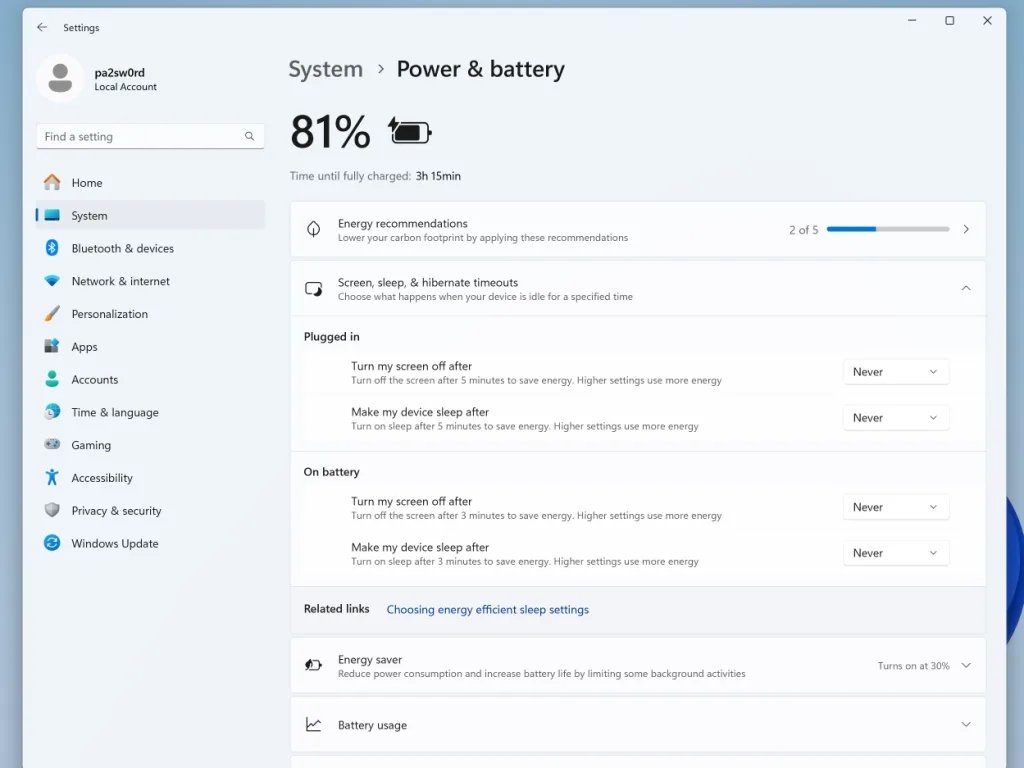Screen dimensions: 1024x768
Task: Select Time & language
Action: (x=113, y=412)
